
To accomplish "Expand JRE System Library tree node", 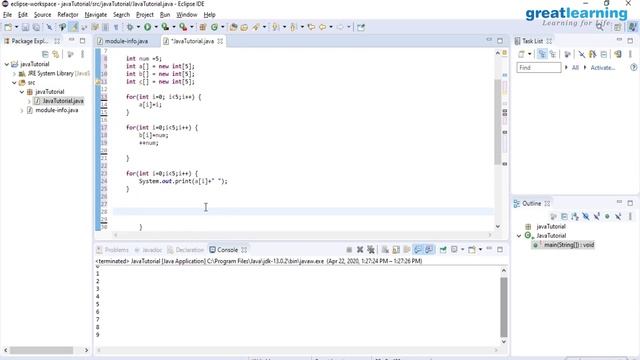I will [14, 74].
